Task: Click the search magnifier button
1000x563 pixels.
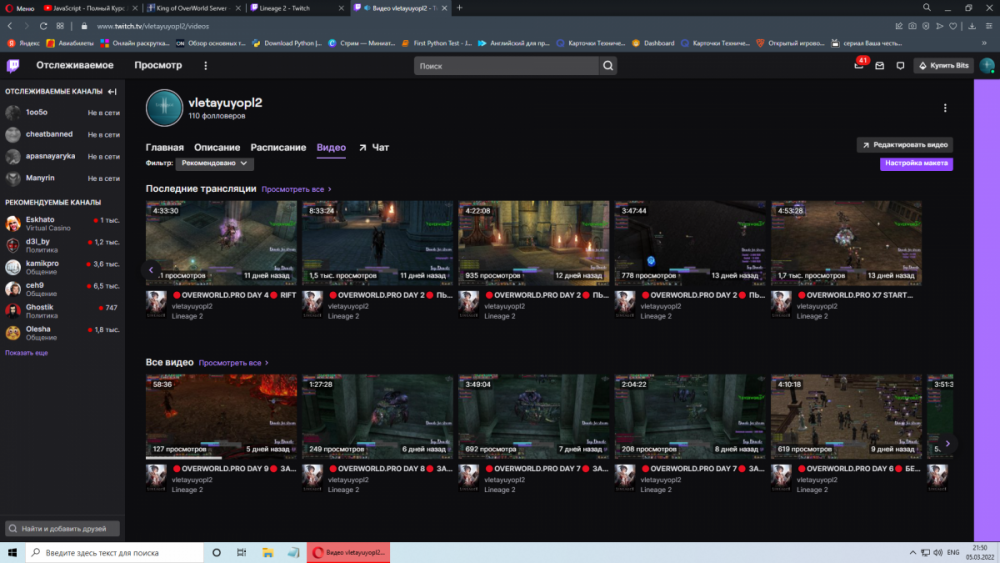Action: 608,66
